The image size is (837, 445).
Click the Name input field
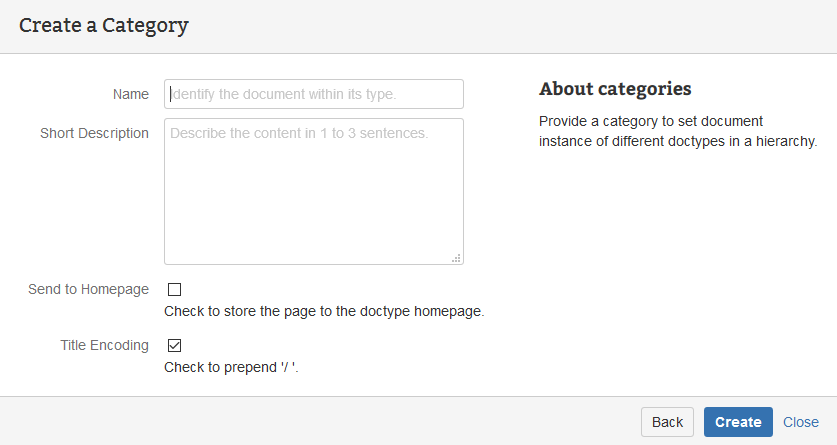[313, 94]
